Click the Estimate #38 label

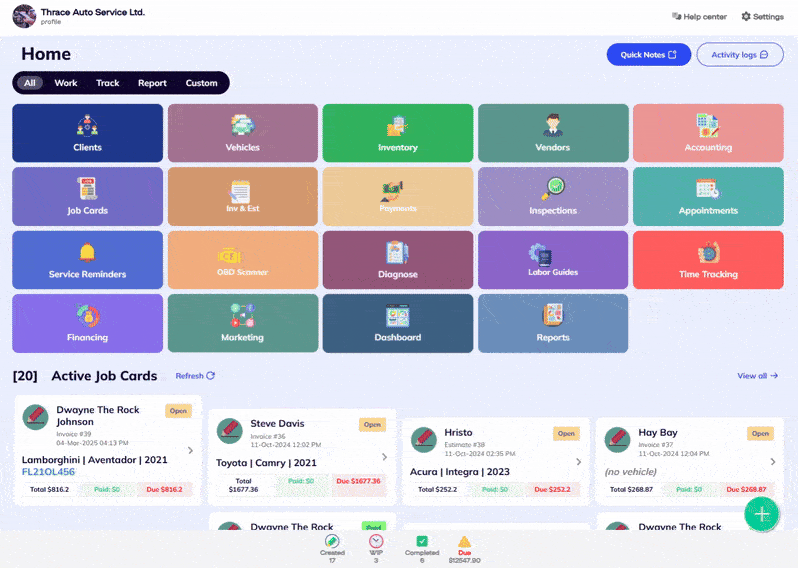pyautogui.click(x=465, y=444)
